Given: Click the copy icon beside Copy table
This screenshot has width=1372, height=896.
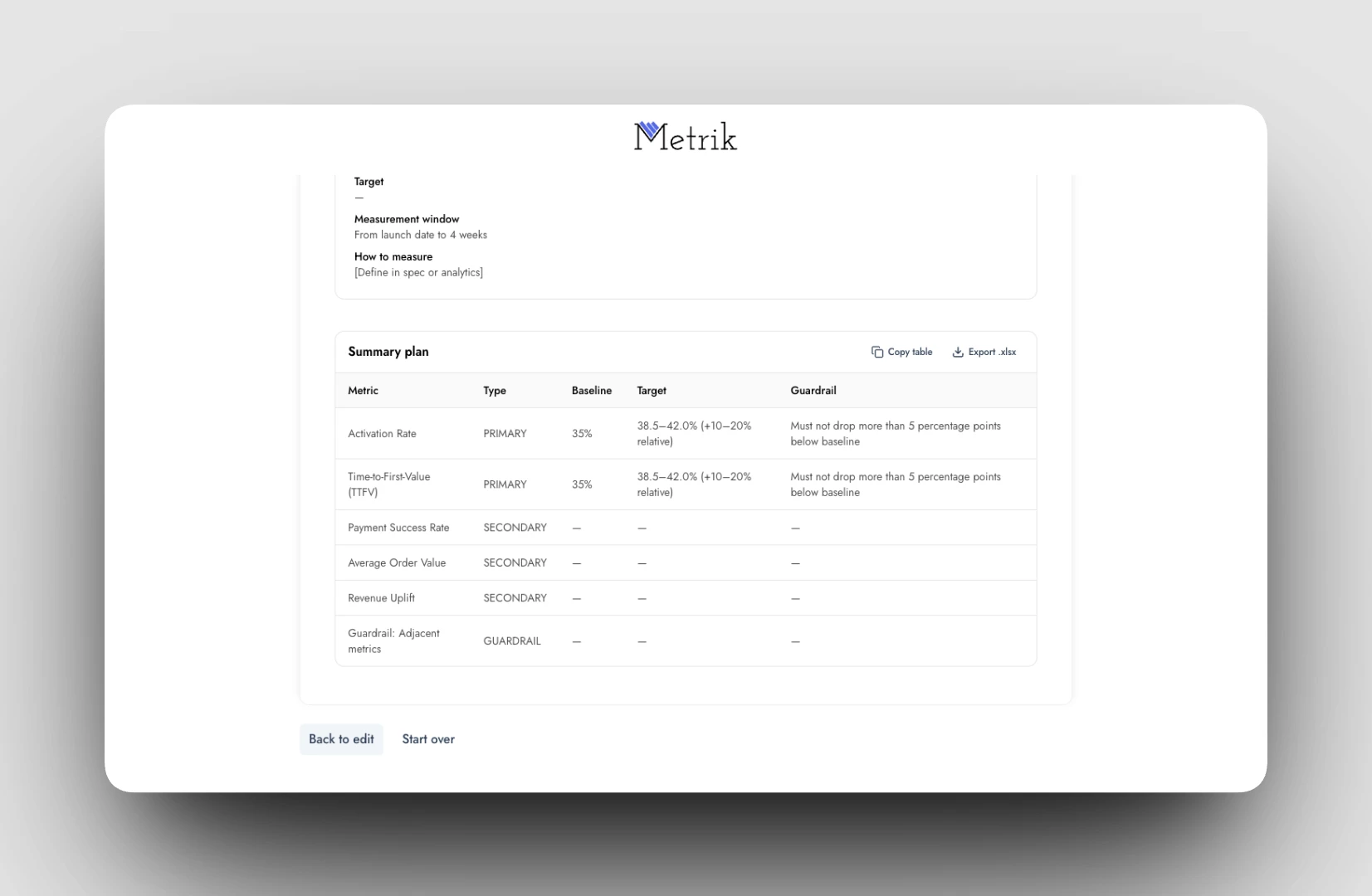Looking at the screenshot, I should tap(877, 352).
